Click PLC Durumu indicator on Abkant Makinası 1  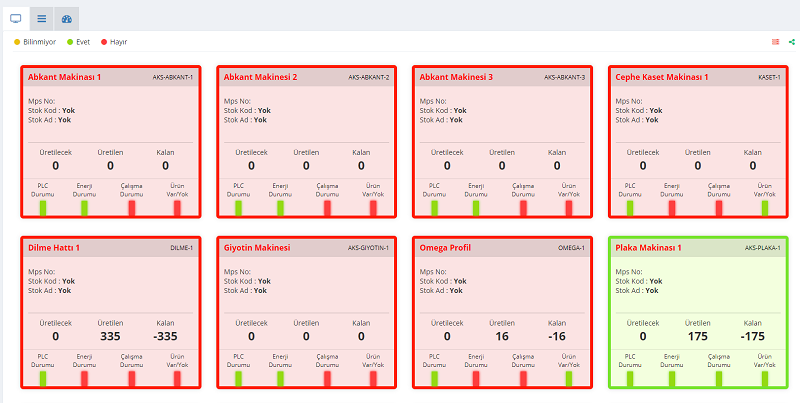pyautogui.click(x=43, y=207)
